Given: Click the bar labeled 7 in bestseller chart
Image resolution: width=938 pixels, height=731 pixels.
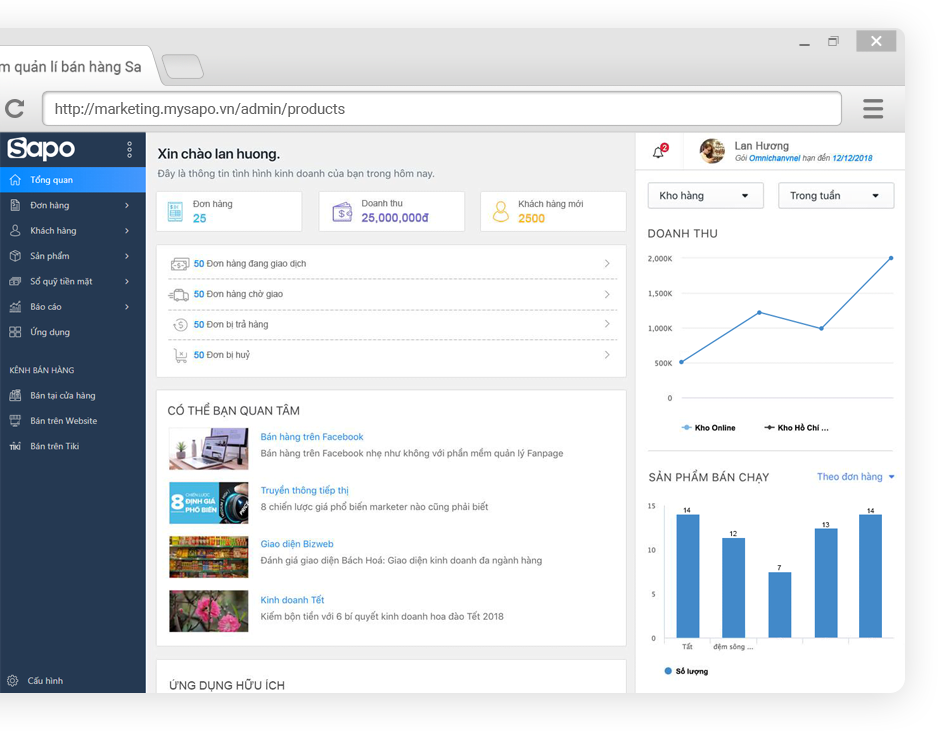Looking at the screenshot, I should point(779,604).
